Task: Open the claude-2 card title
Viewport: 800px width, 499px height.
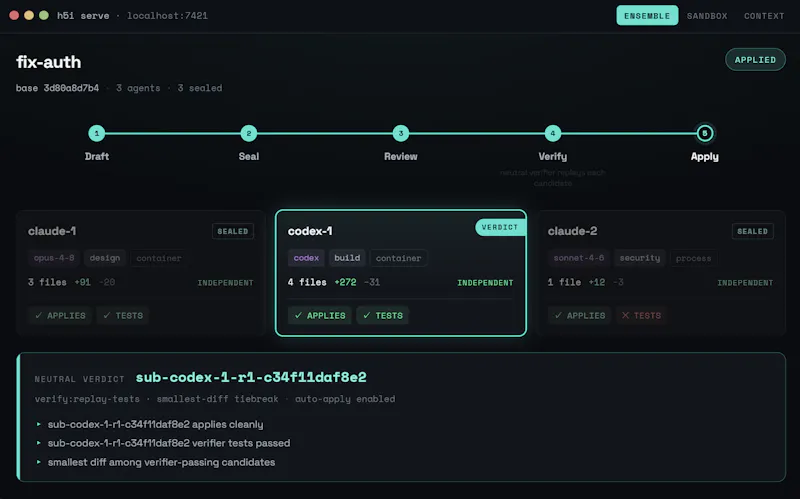Action: pyautogui.click(x=572, y=231)
